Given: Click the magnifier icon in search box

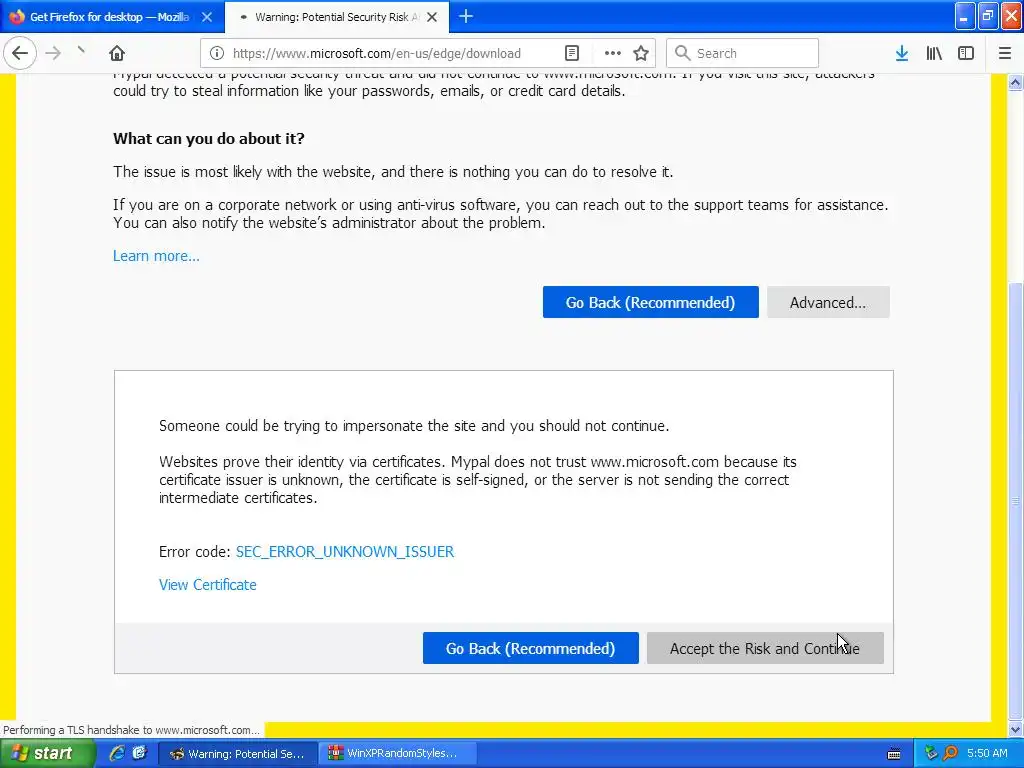Looking at the screenshot, I should pyautogui.click(x=682, y=53).
